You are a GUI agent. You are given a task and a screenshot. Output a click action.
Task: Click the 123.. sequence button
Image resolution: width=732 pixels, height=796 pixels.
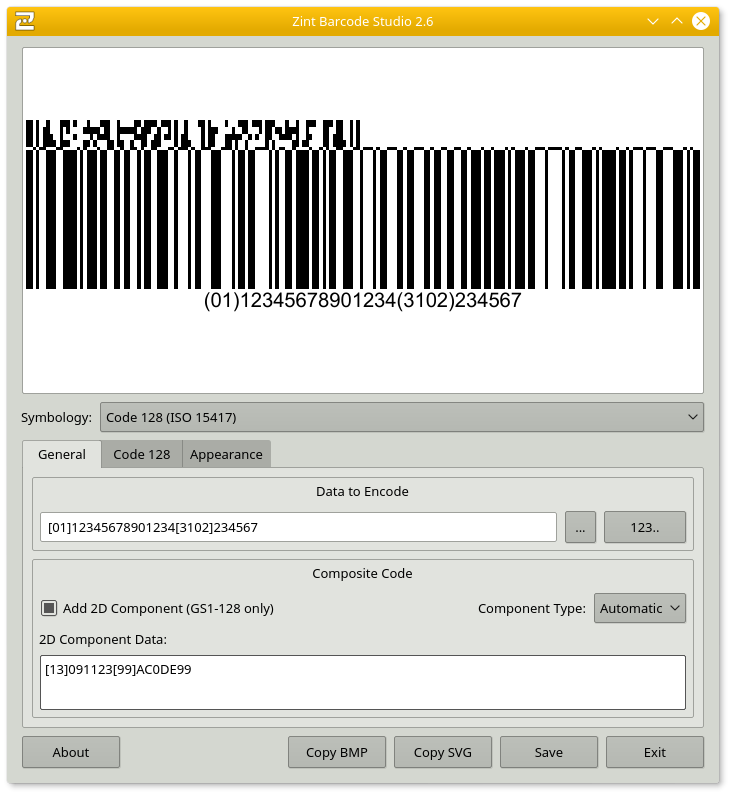pyautogui.click(x=645, y=527)
